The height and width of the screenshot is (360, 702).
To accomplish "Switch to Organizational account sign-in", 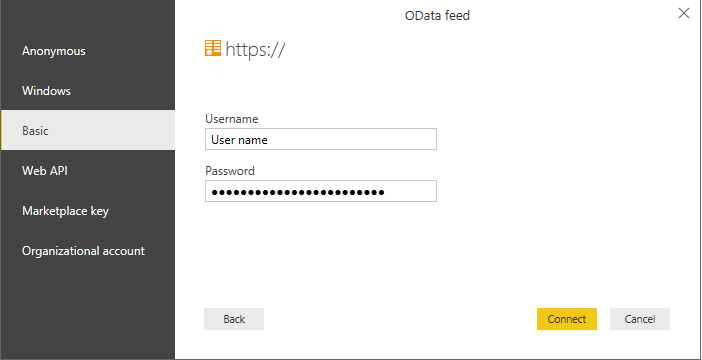I will pos(88,251).
